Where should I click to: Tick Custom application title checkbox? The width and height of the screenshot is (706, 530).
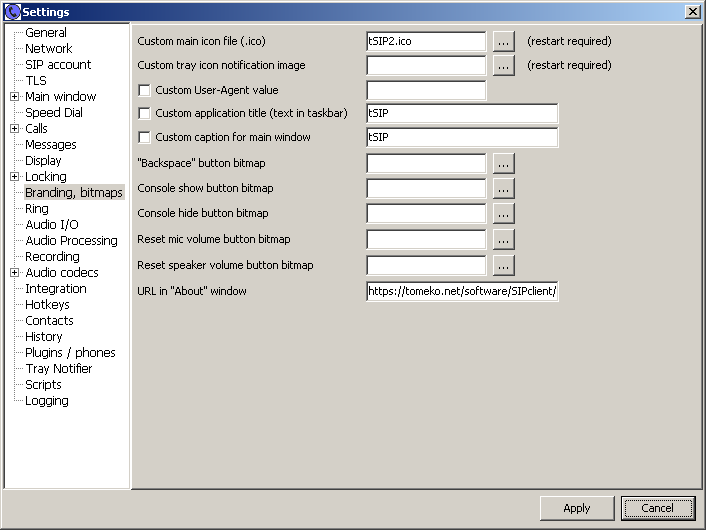pos(145,113)
